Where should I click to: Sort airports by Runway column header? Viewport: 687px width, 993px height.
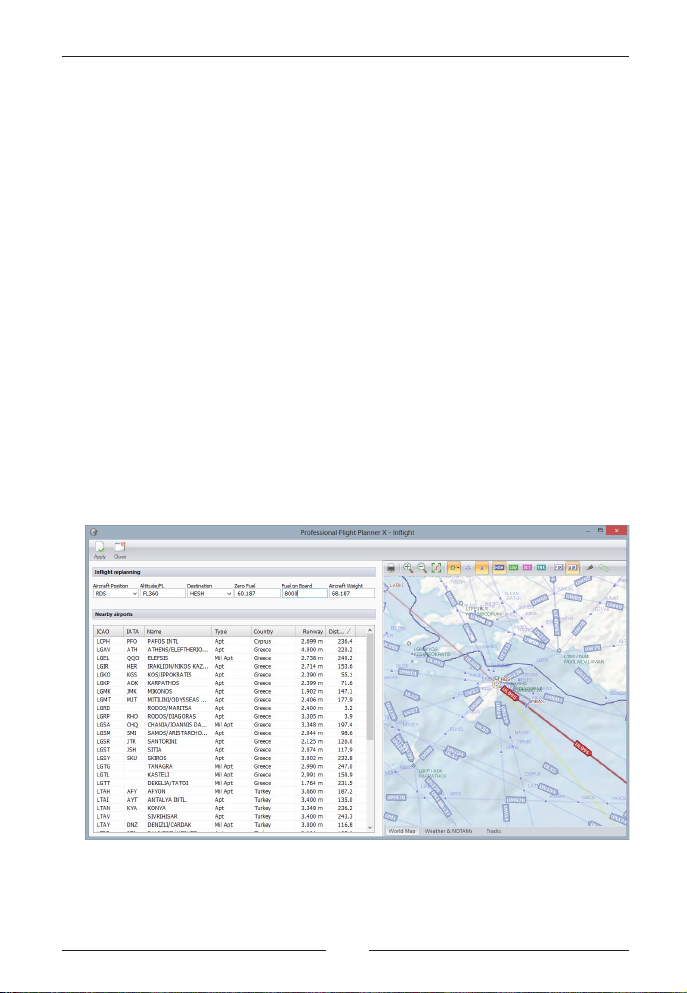(x=311, y=631)
